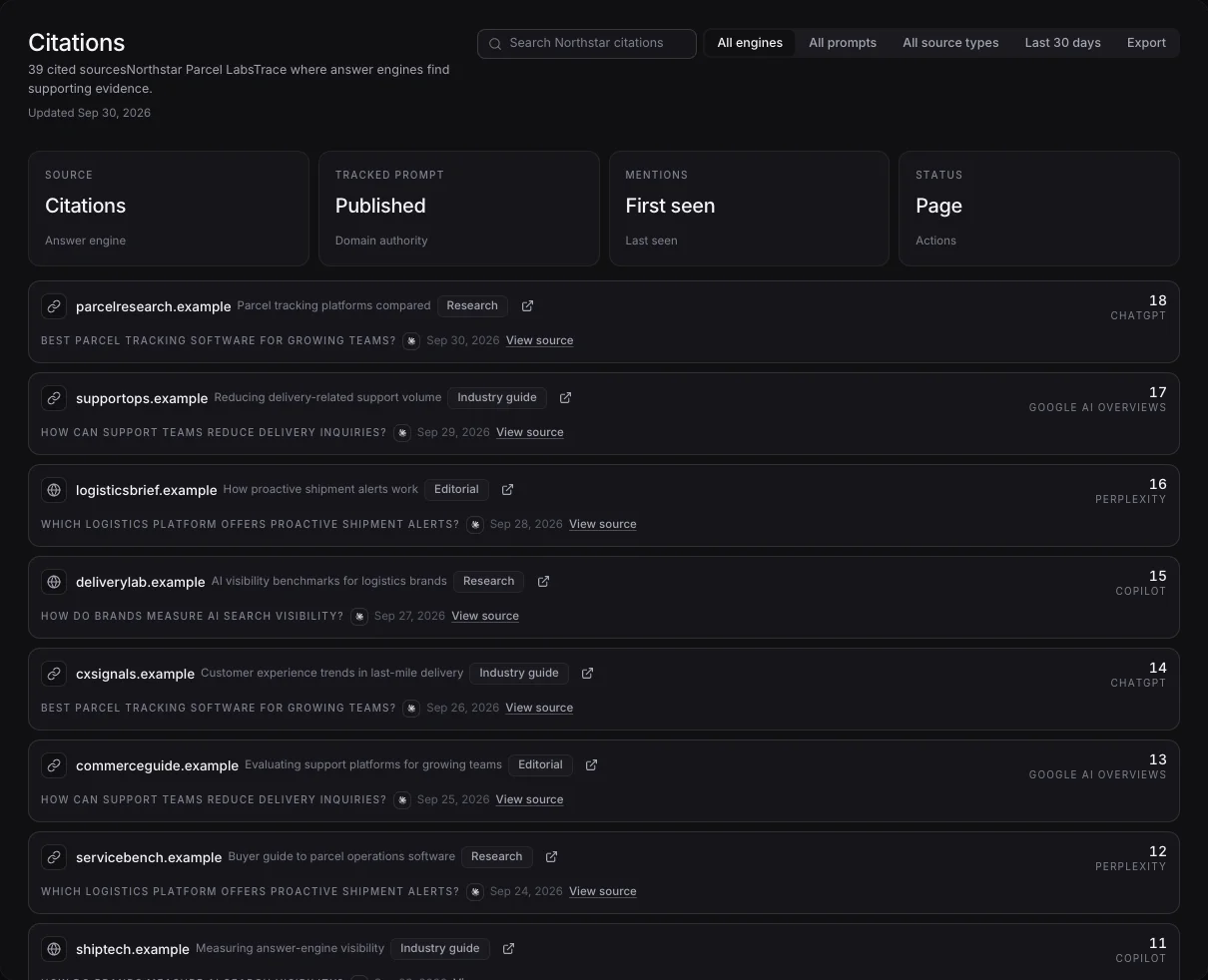This screenshot has height=980, width=1208.
Task: Open logisticsbrief.example via its external-link icon
Action: point(508,490)
